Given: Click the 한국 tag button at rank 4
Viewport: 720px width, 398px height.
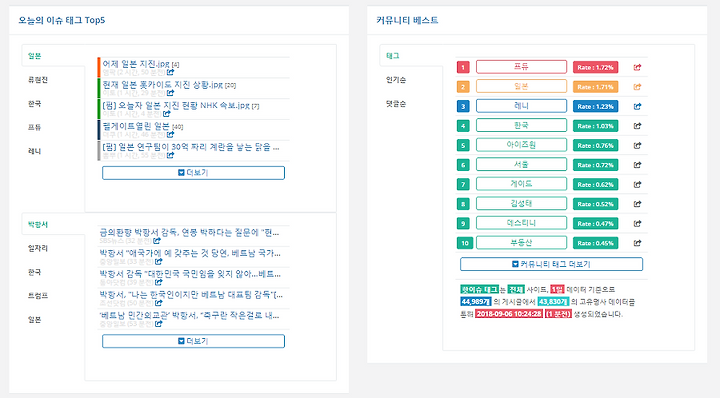Looking at the screenshot, I should tap(521, 125).
